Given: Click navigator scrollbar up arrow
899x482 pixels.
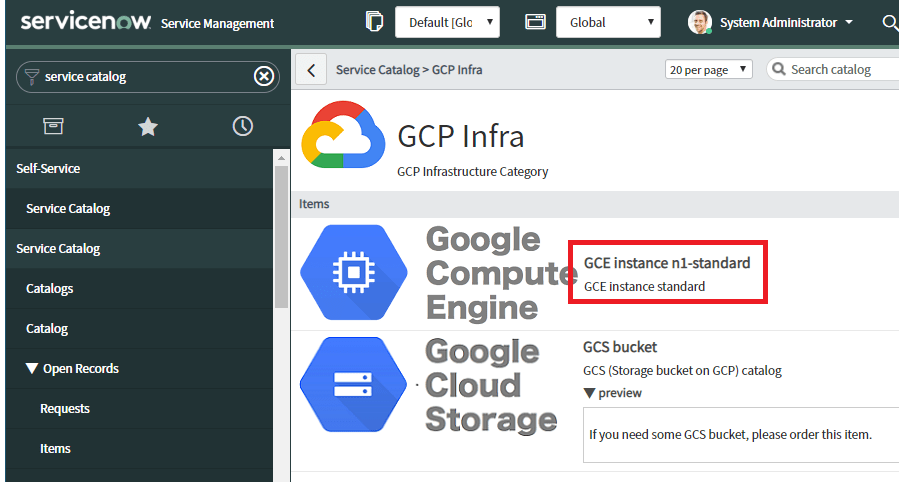Looking at the screenshot, I should (281, 158).
